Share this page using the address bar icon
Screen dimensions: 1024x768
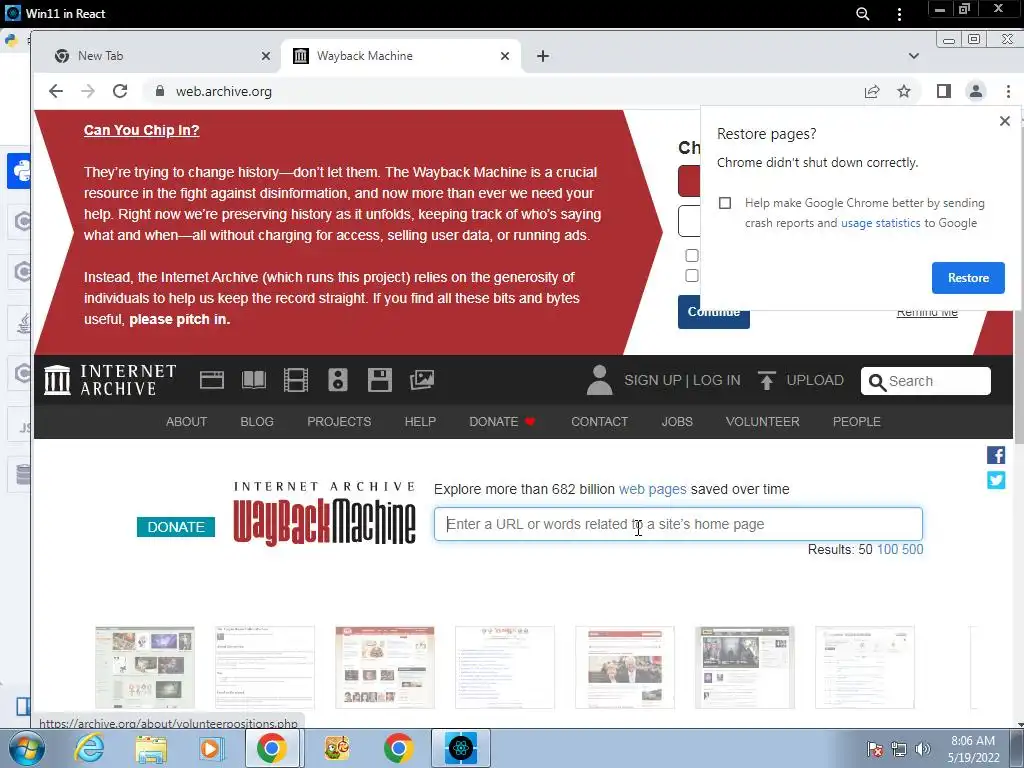(x=872, y=91)
